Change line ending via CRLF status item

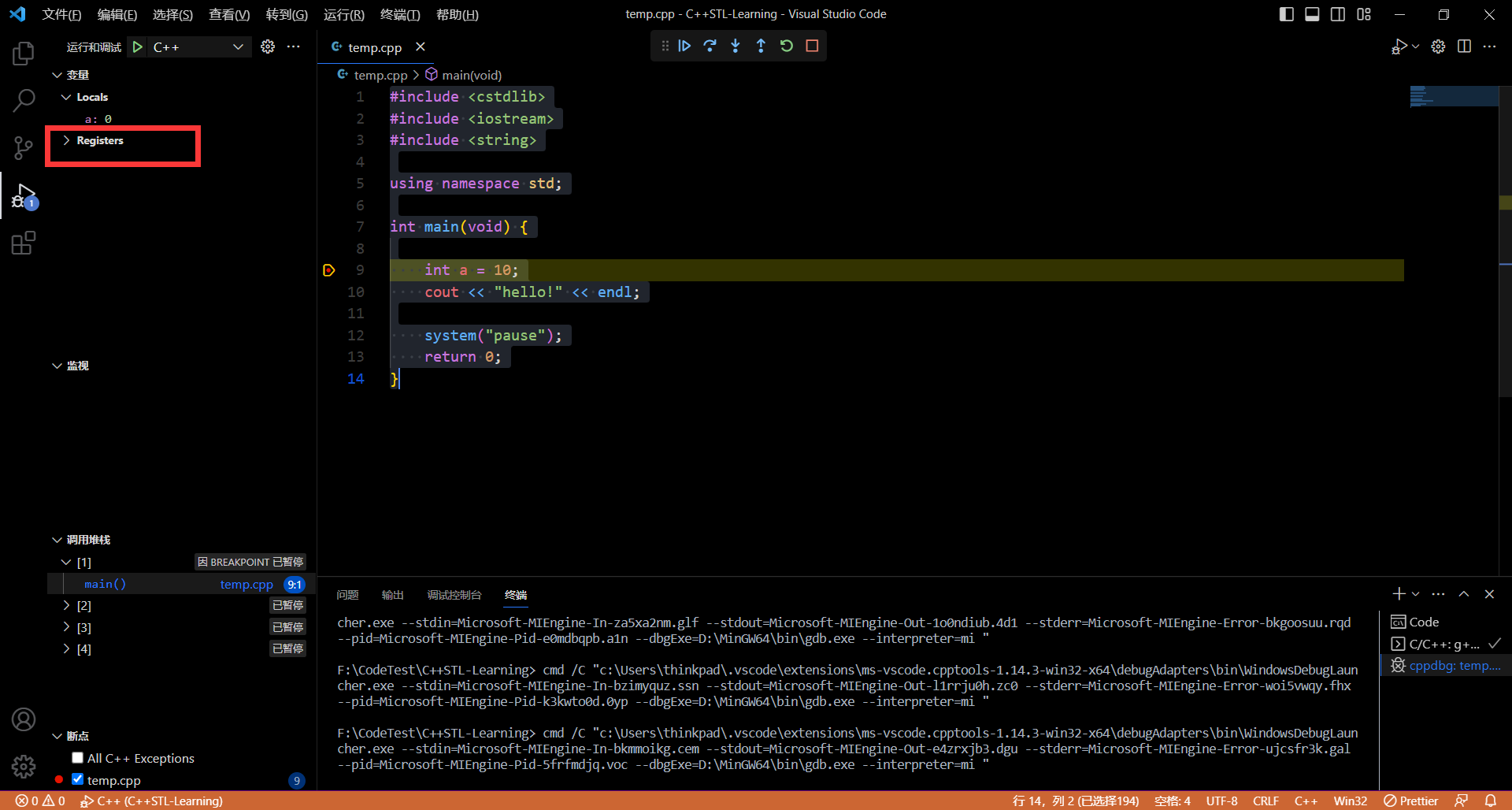(1266, 801)
